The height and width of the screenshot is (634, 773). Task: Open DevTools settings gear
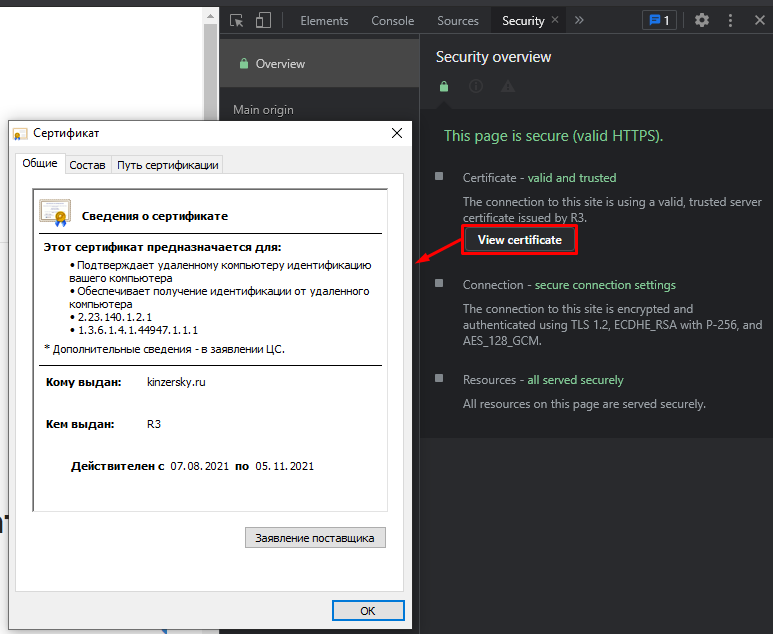point(701,20)
